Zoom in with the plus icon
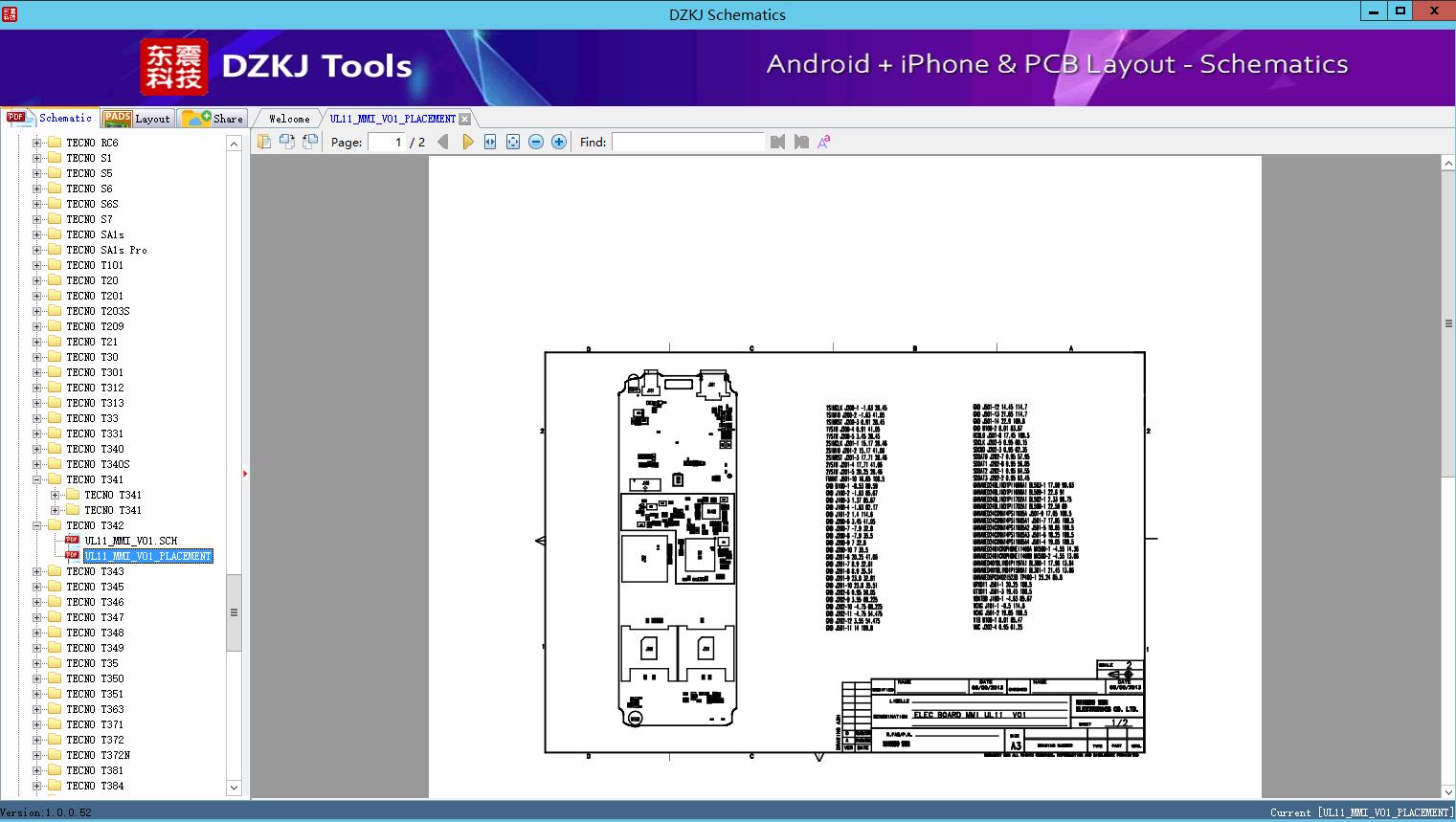This screenshot has width=1456, height=822. 559,142
